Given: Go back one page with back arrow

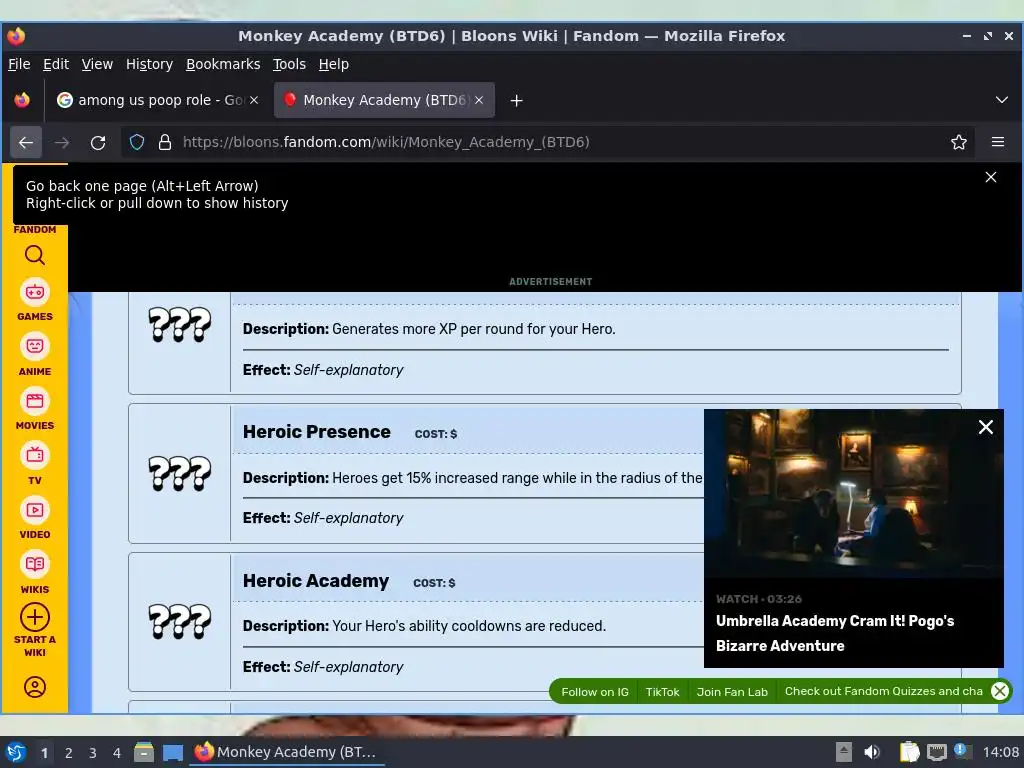Looking at the screenshot, I should click(x=26, y=142).
